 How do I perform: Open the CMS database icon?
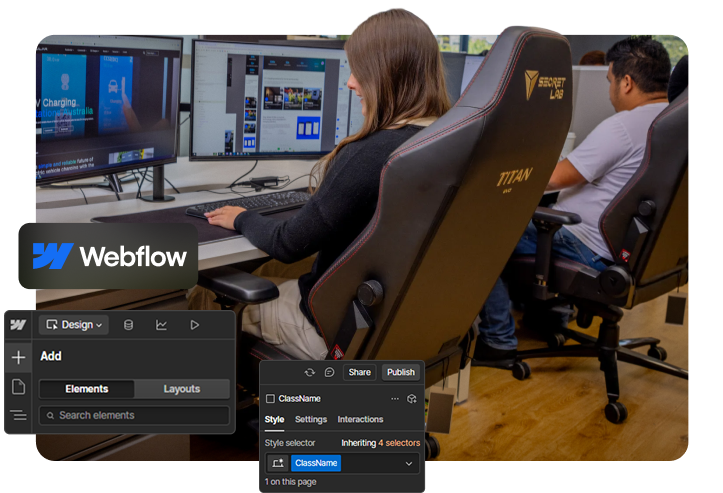tap(129, 325)
